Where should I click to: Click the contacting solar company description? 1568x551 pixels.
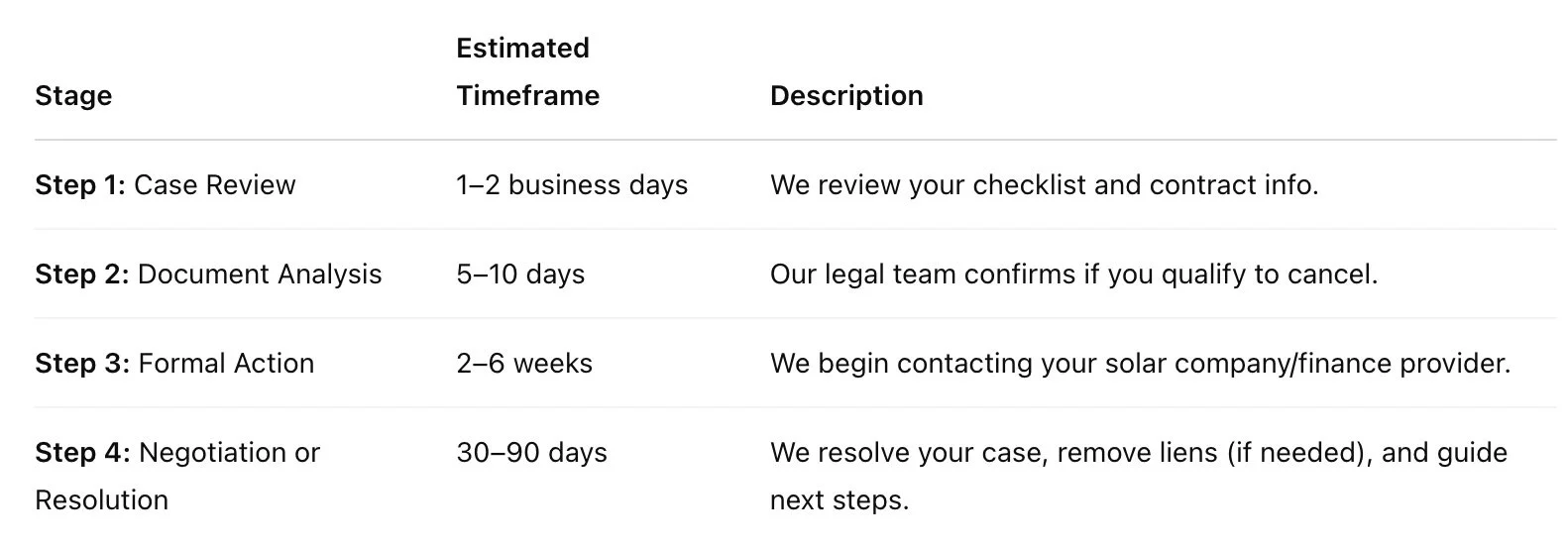tap(1140, 364)
